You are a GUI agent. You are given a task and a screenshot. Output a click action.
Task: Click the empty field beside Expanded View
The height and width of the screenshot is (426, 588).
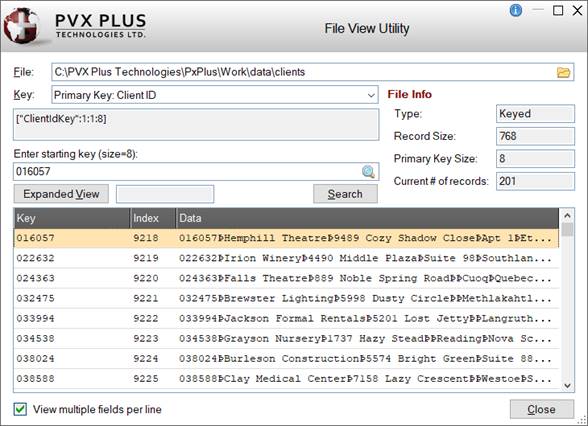coord(165,194)
